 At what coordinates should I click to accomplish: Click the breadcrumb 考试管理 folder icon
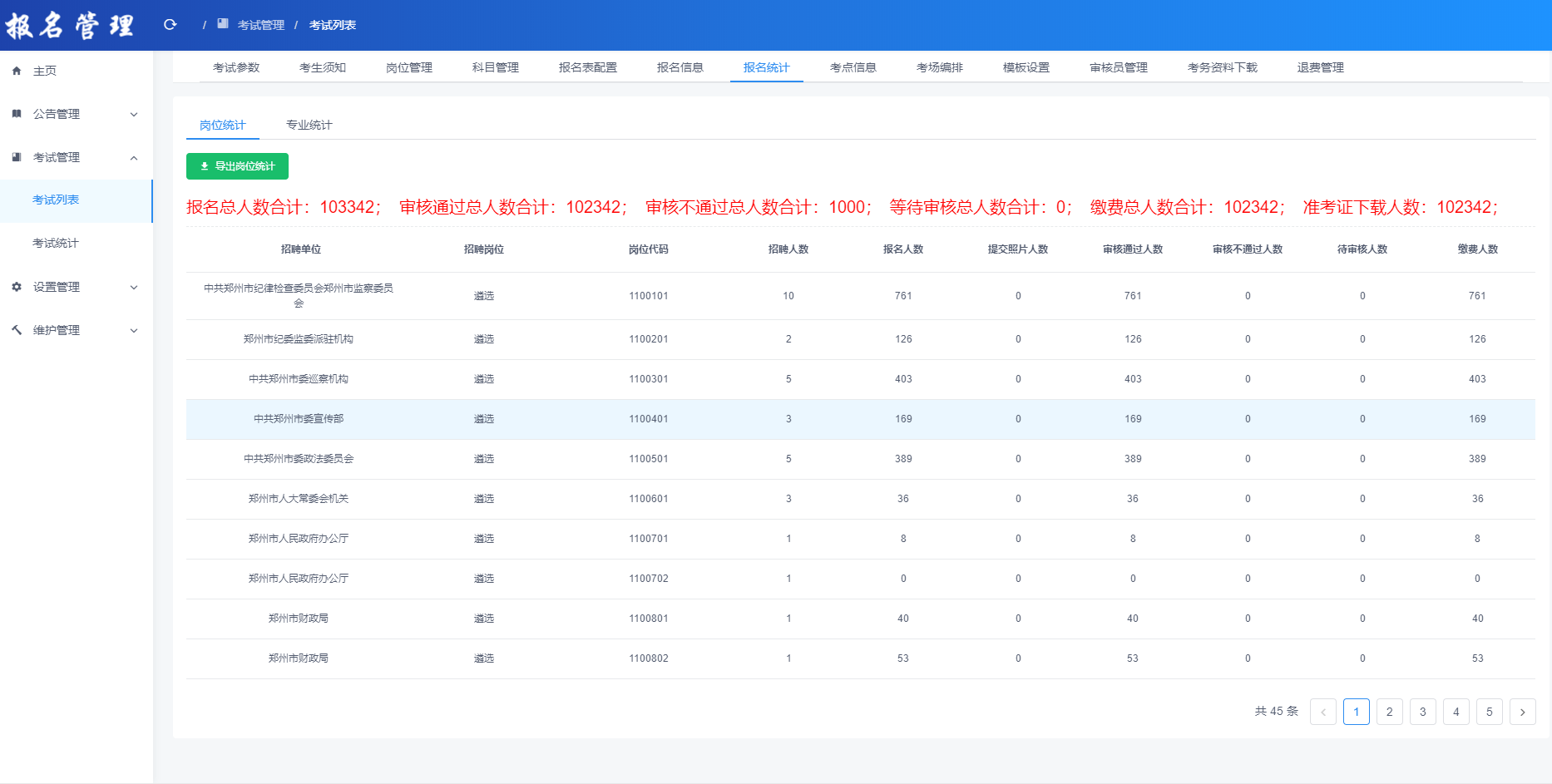pyautogui.click(x=223, y=24)
